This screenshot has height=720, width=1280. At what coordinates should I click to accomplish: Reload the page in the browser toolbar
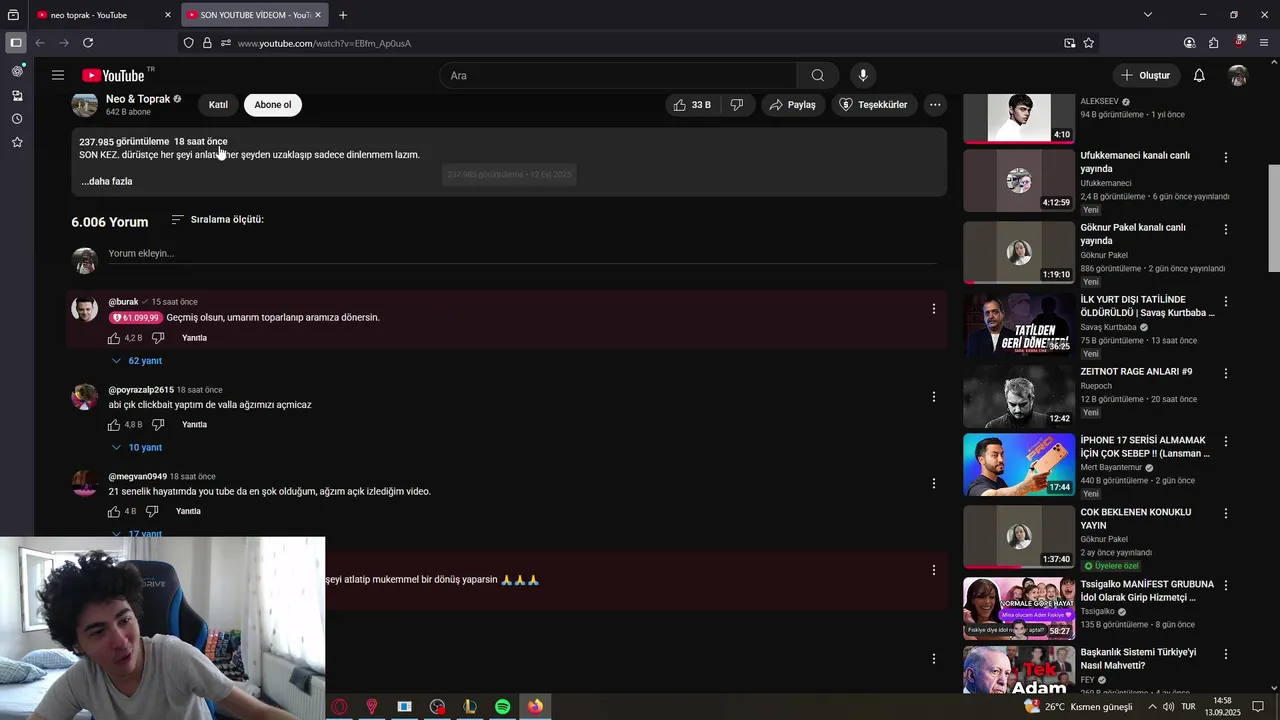pos(88,43)
